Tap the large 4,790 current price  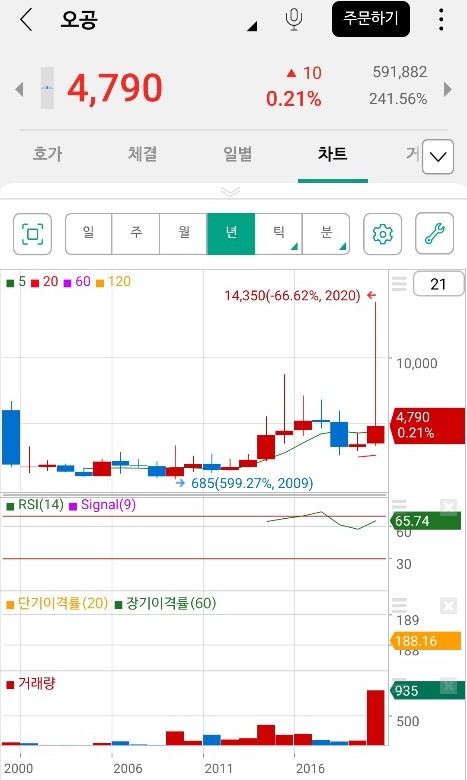114,89
